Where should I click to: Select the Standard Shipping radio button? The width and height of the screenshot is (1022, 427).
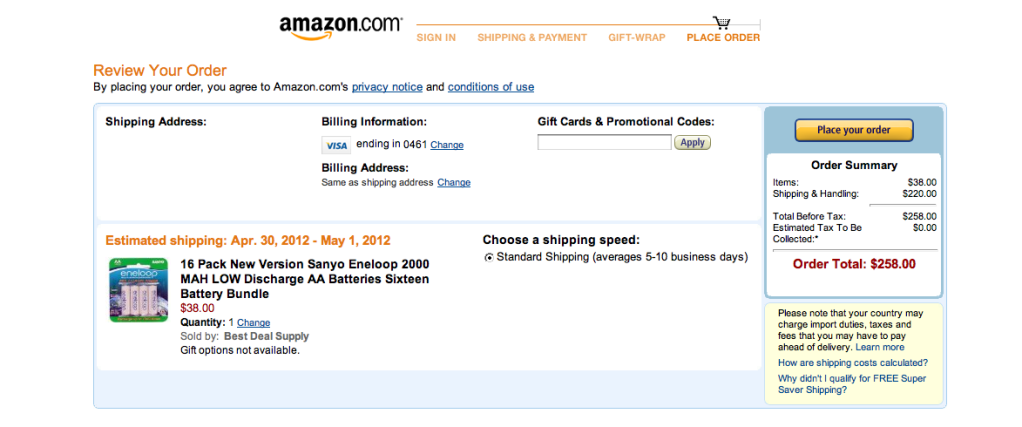[488, 257]
